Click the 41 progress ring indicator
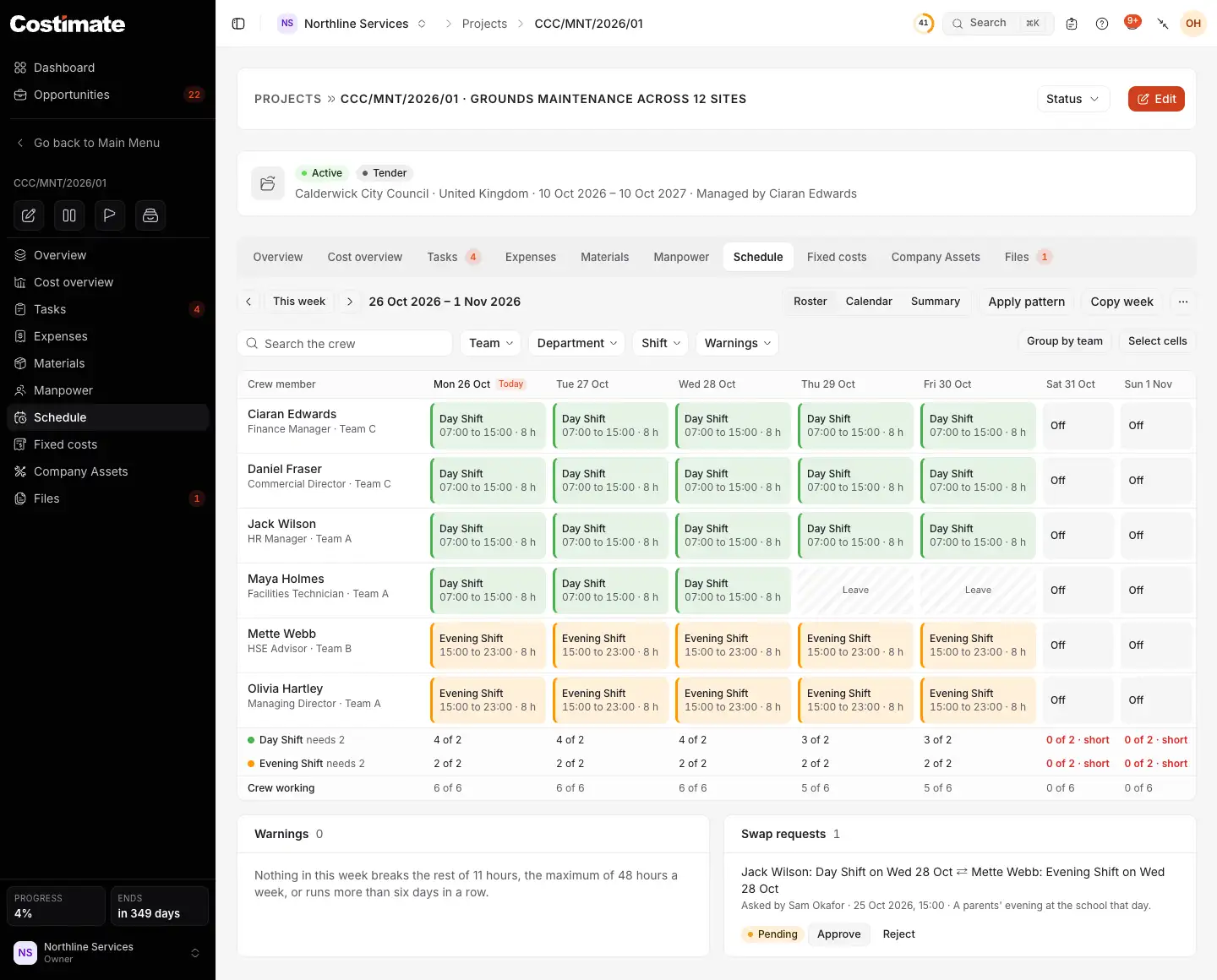The height and width of the screenshot is (980, 1217). coord(924,24)
